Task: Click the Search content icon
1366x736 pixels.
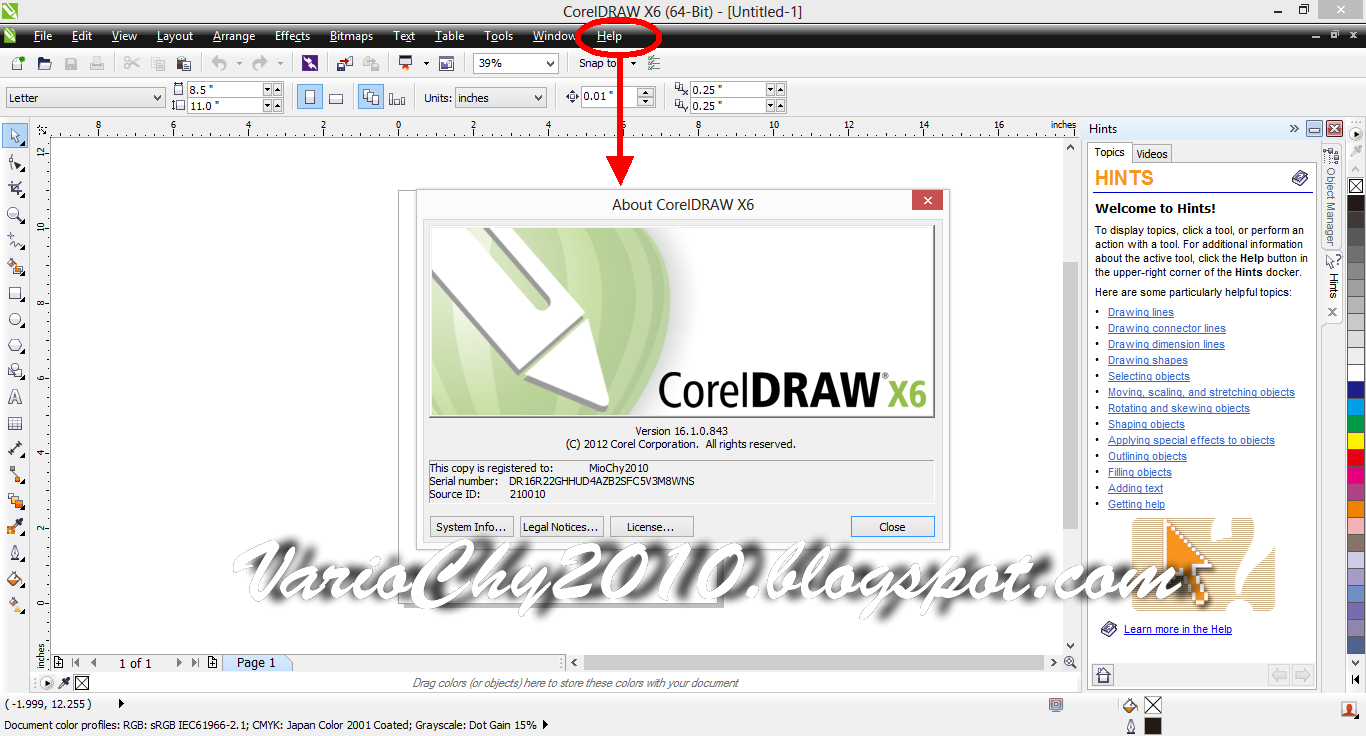Action: (x=310, y=63)
